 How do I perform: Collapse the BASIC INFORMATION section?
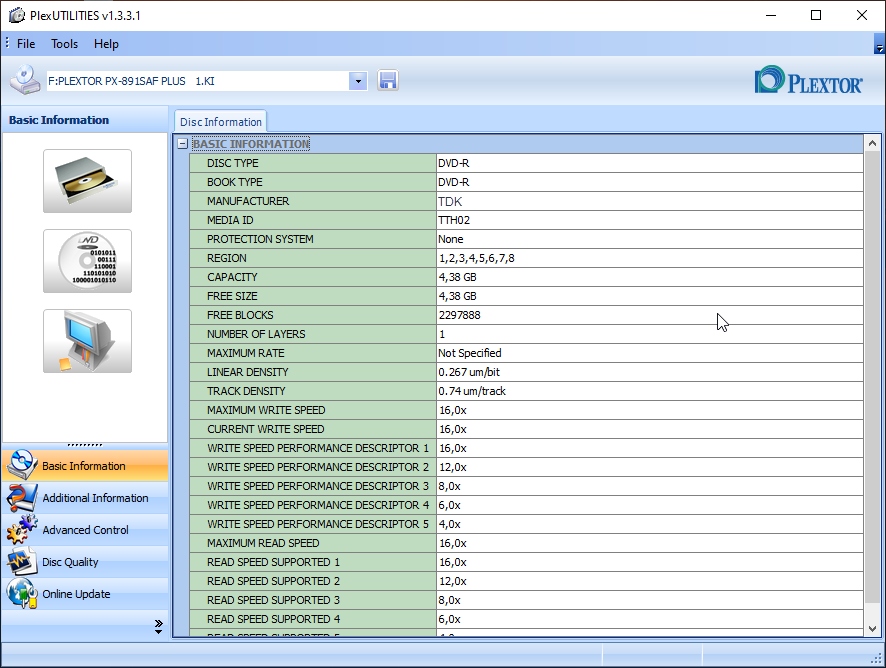183,144
